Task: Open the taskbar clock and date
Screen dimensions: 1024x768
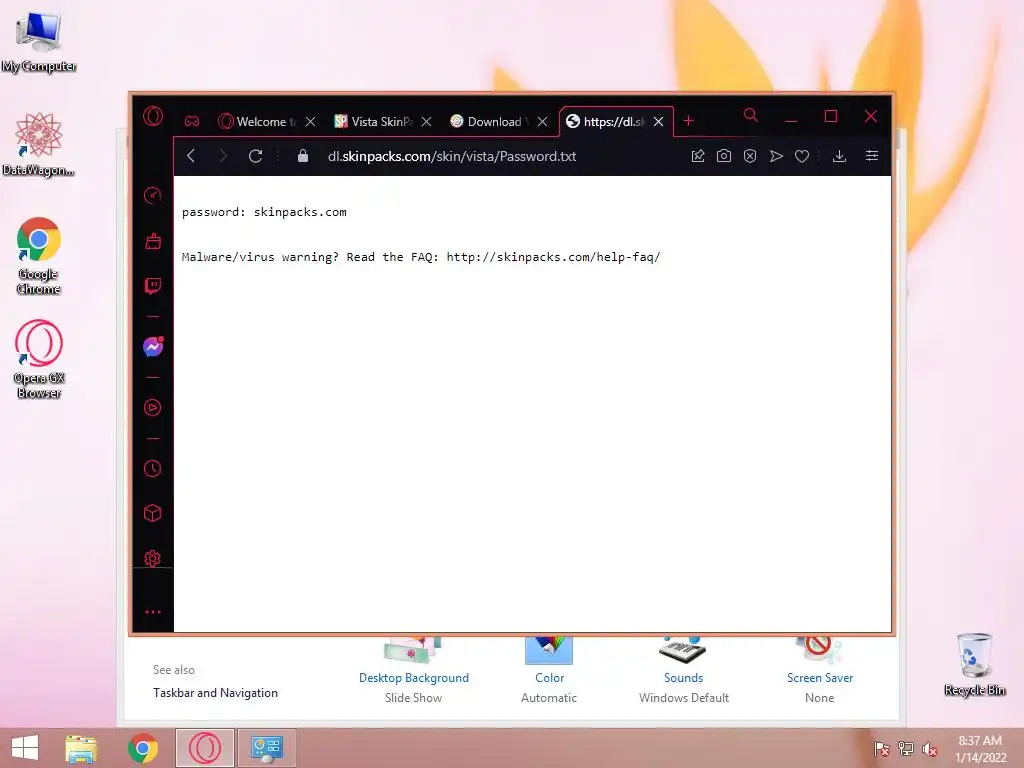Action: click(x=980, y=749)
